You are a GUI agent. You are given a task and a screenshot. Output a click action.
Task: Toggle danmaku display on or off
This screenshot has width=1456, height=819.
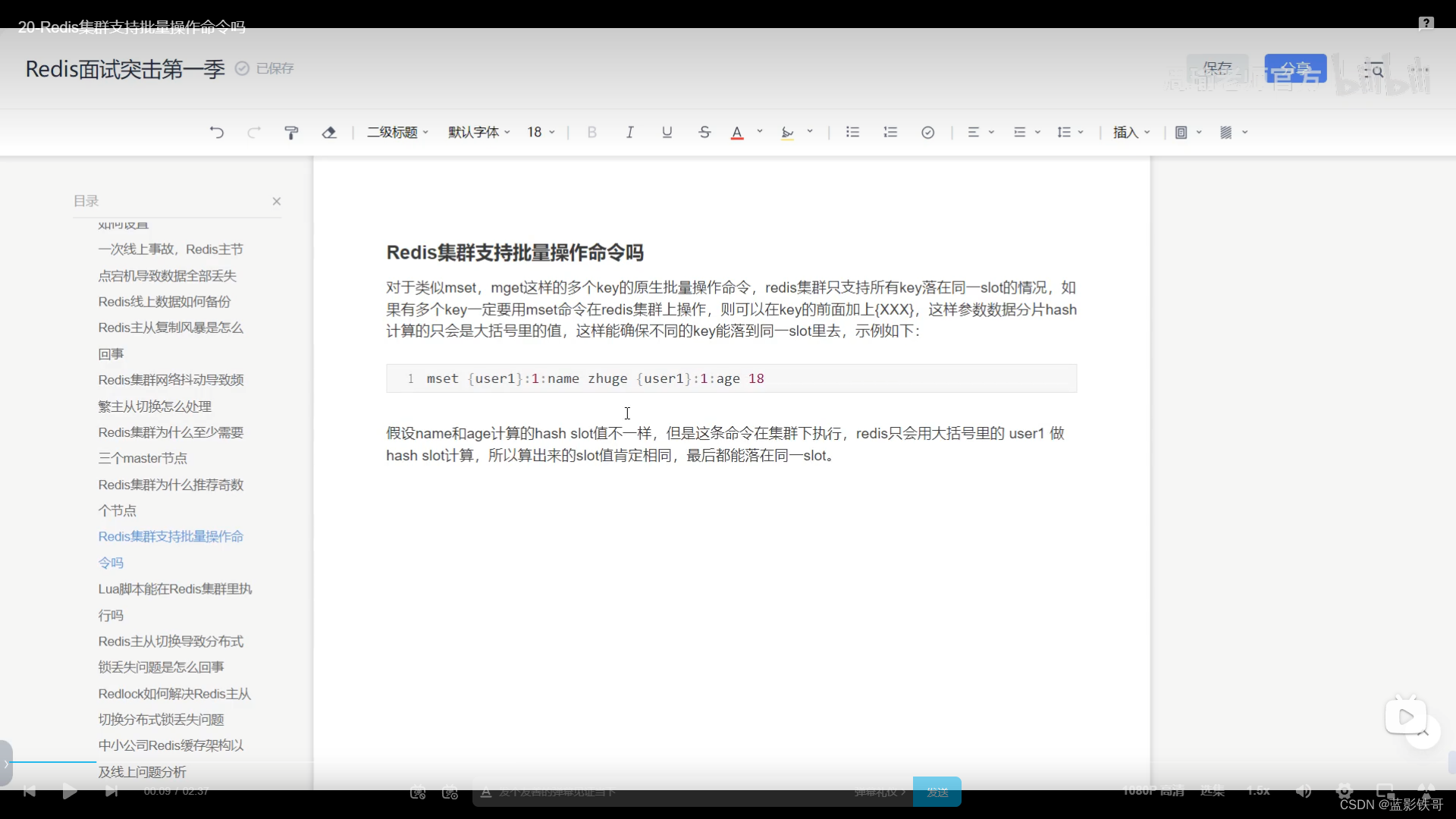pos(418,792)
